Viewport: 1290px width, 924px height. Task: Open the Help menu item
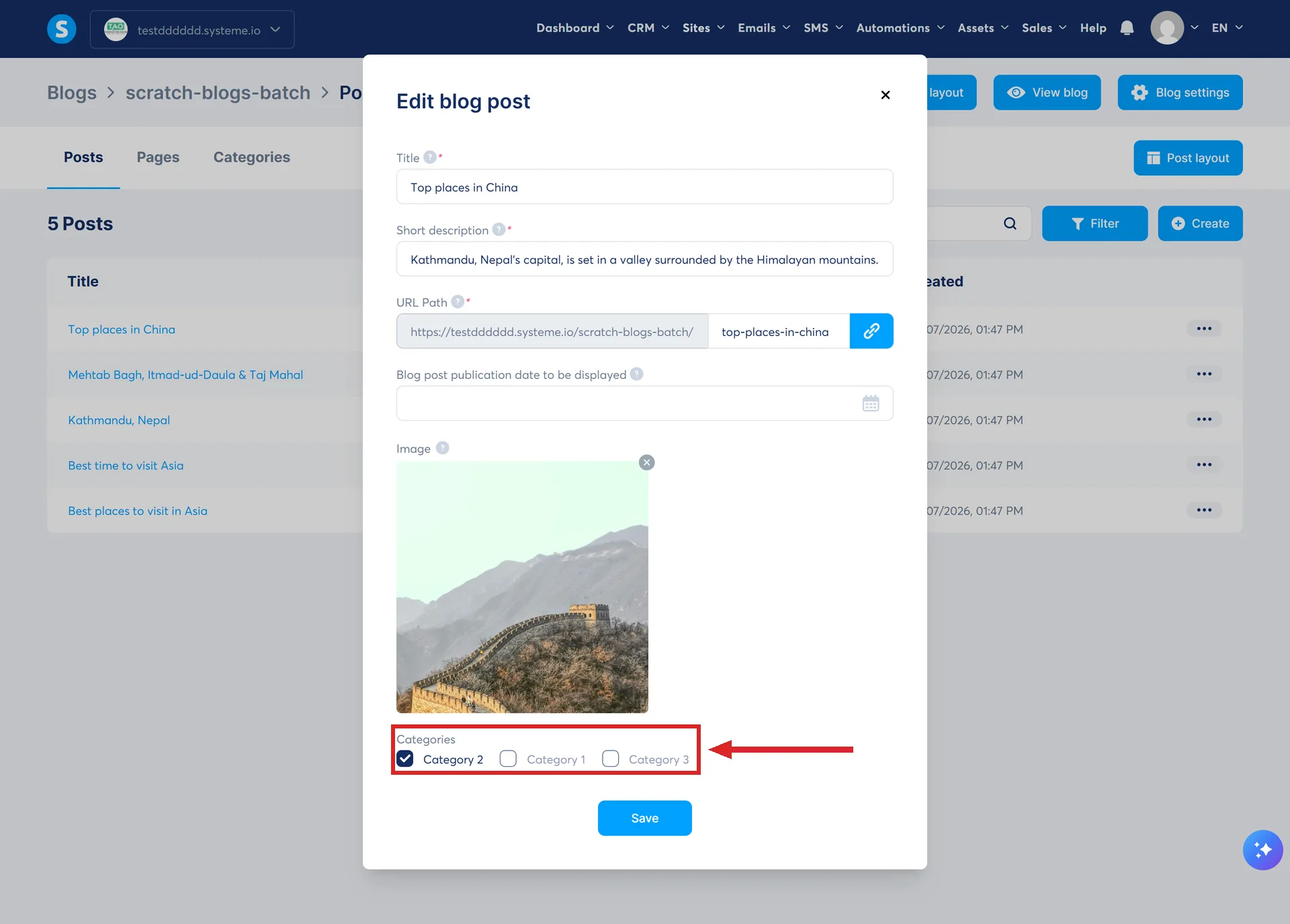coord(1093,28)
